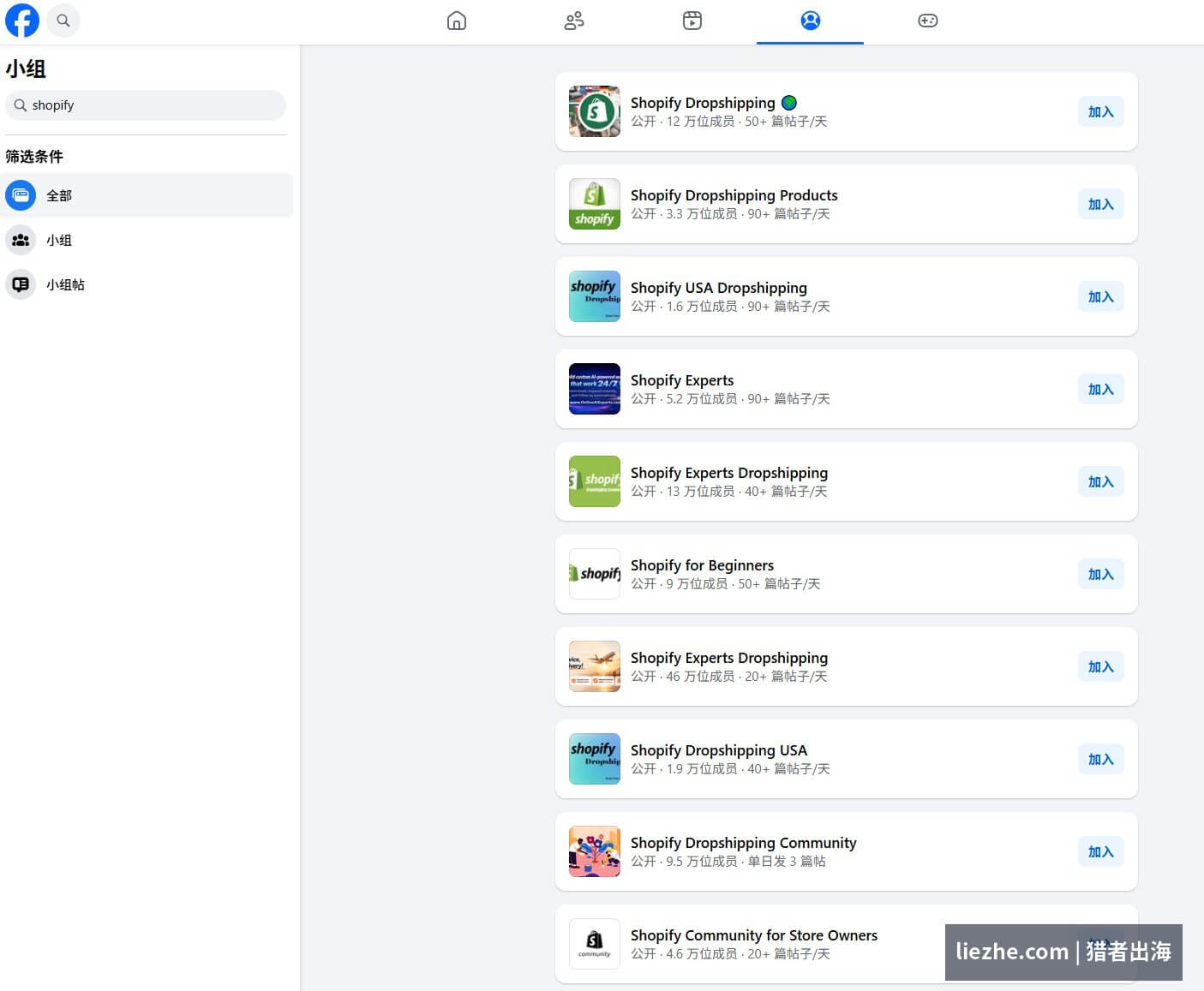
Task: Open Shopify Dropshipping Products title link
Action: [734, 195]
